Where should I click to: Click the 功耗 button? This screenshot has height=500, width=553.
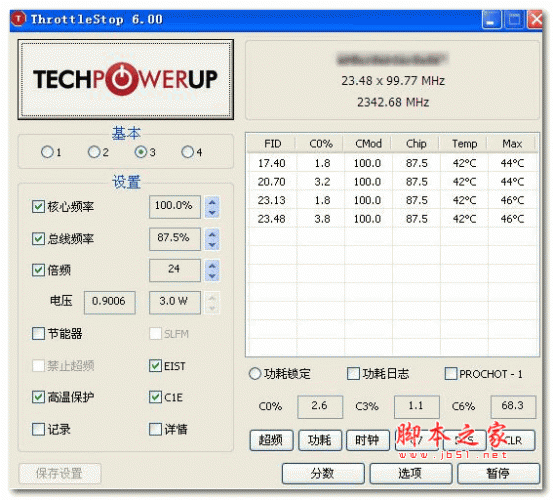[320, 440]
